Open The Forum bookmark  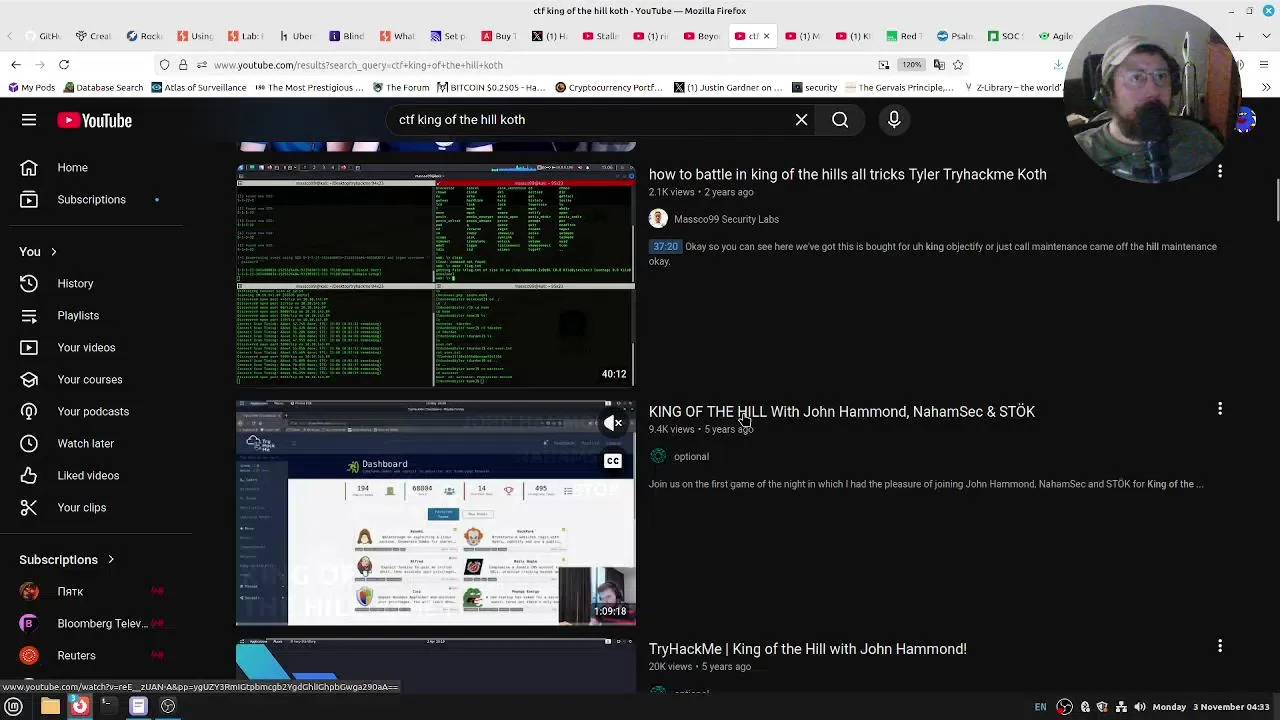[x=401, y=88]
